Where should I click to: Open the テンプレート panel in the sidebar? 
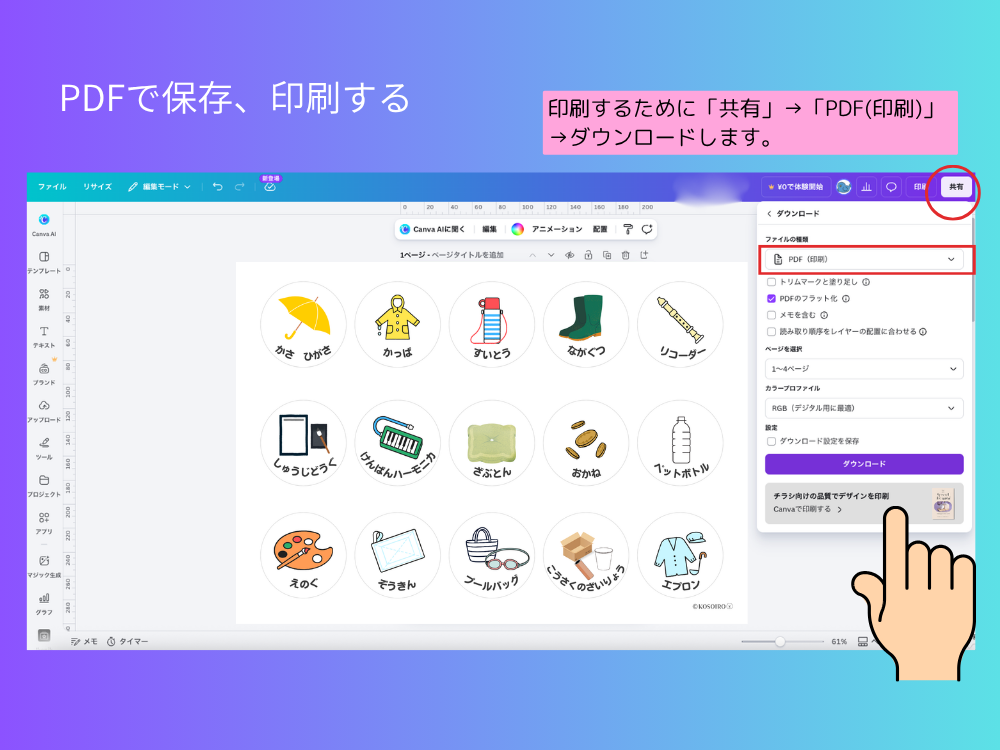44,262
